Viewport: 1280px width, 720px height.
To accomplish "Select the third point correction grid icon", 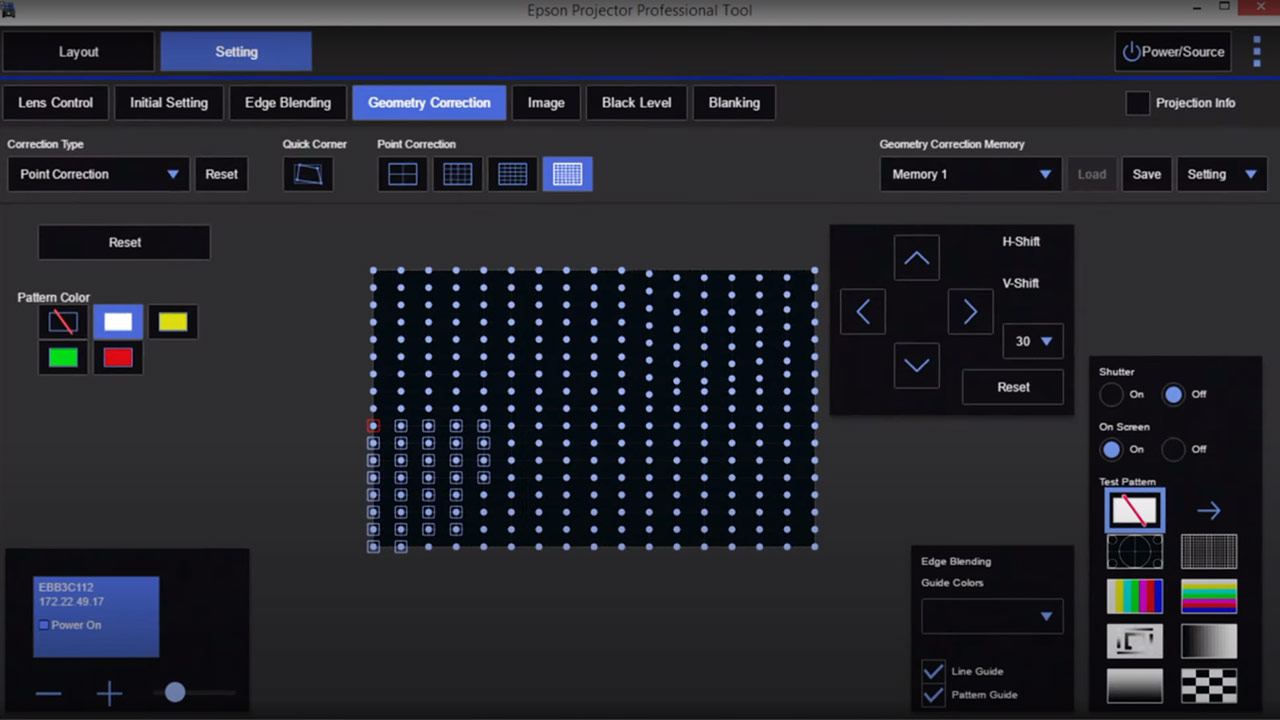I will tap(512, 174).
